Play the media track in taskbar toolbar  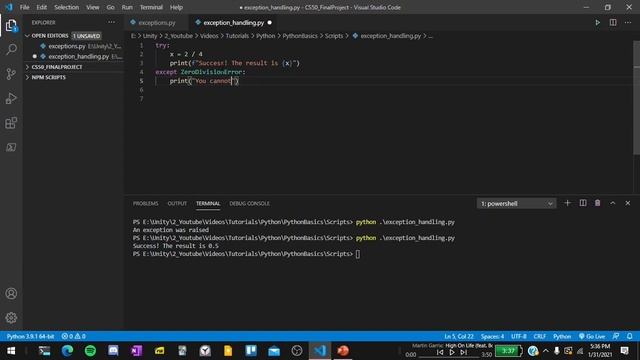[452, 352]
